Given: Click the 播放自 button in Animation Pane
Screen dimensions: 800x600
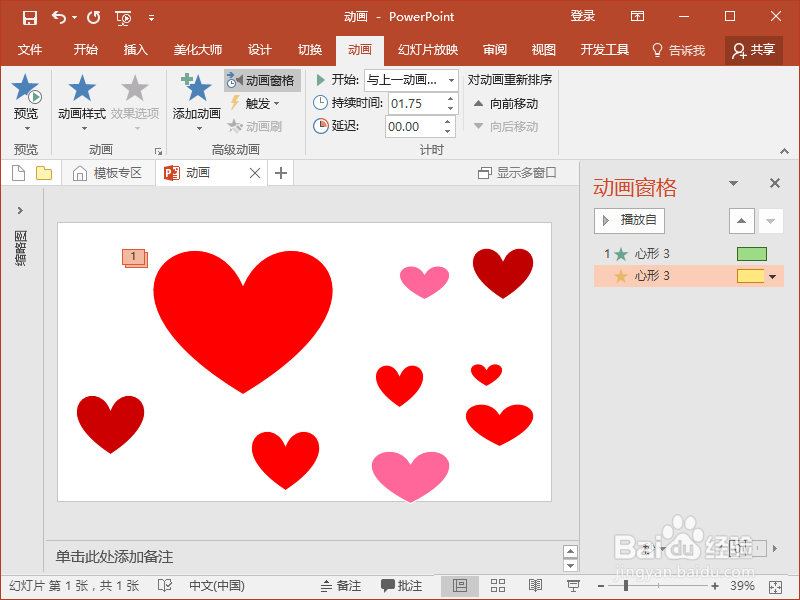Looking at the screenshot, I should pos(630,220).
